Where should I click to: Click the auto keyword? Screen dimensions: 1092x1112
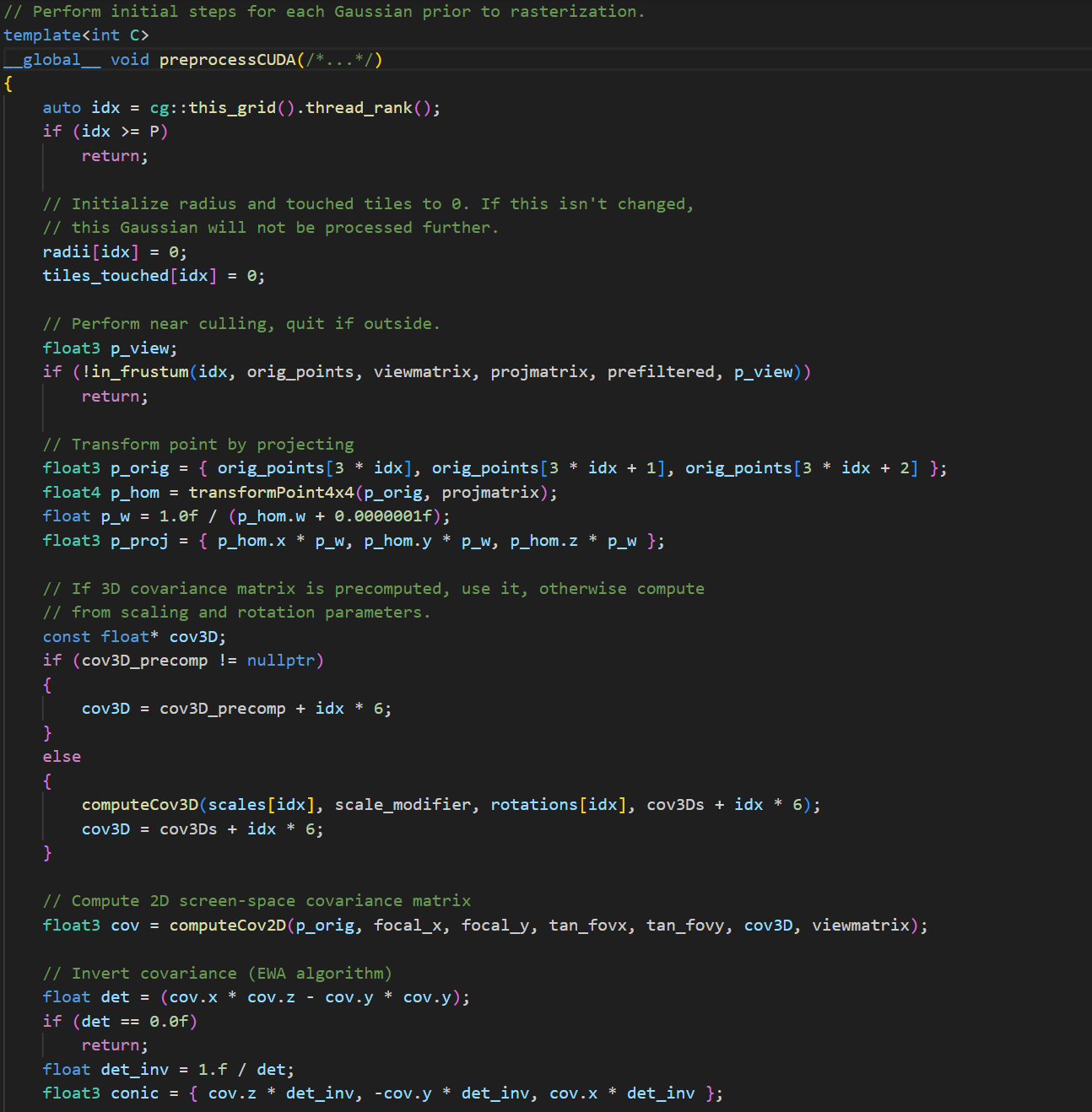[62, 108]
